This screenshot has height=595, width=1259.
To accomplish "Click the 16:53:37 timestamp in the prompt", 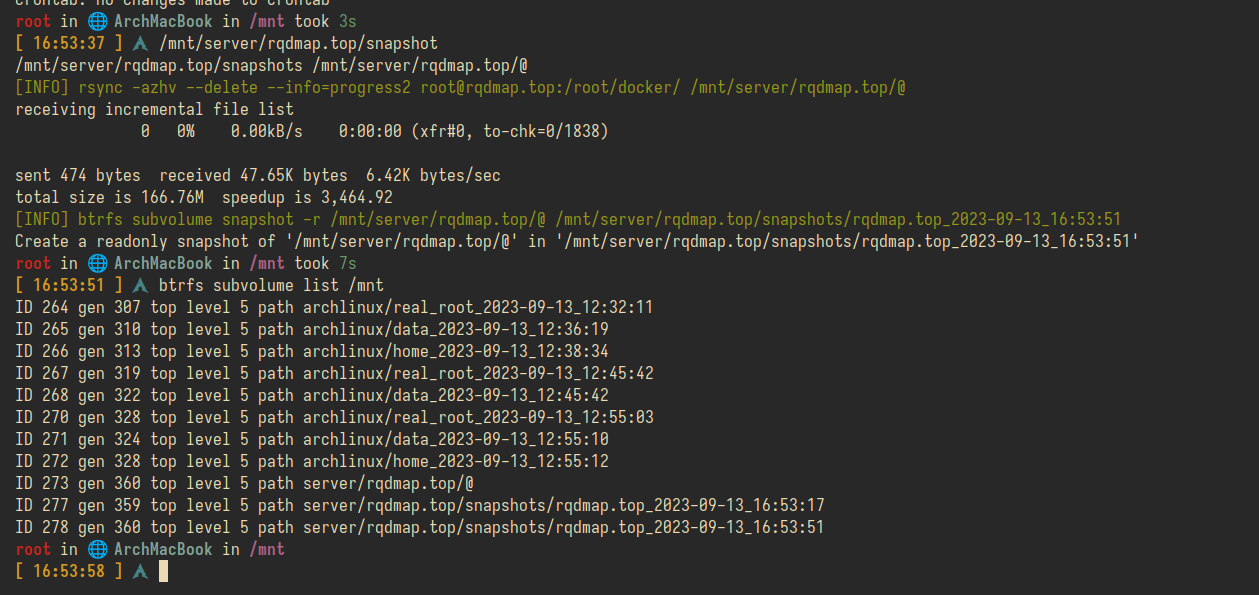I will click(69, 43).
